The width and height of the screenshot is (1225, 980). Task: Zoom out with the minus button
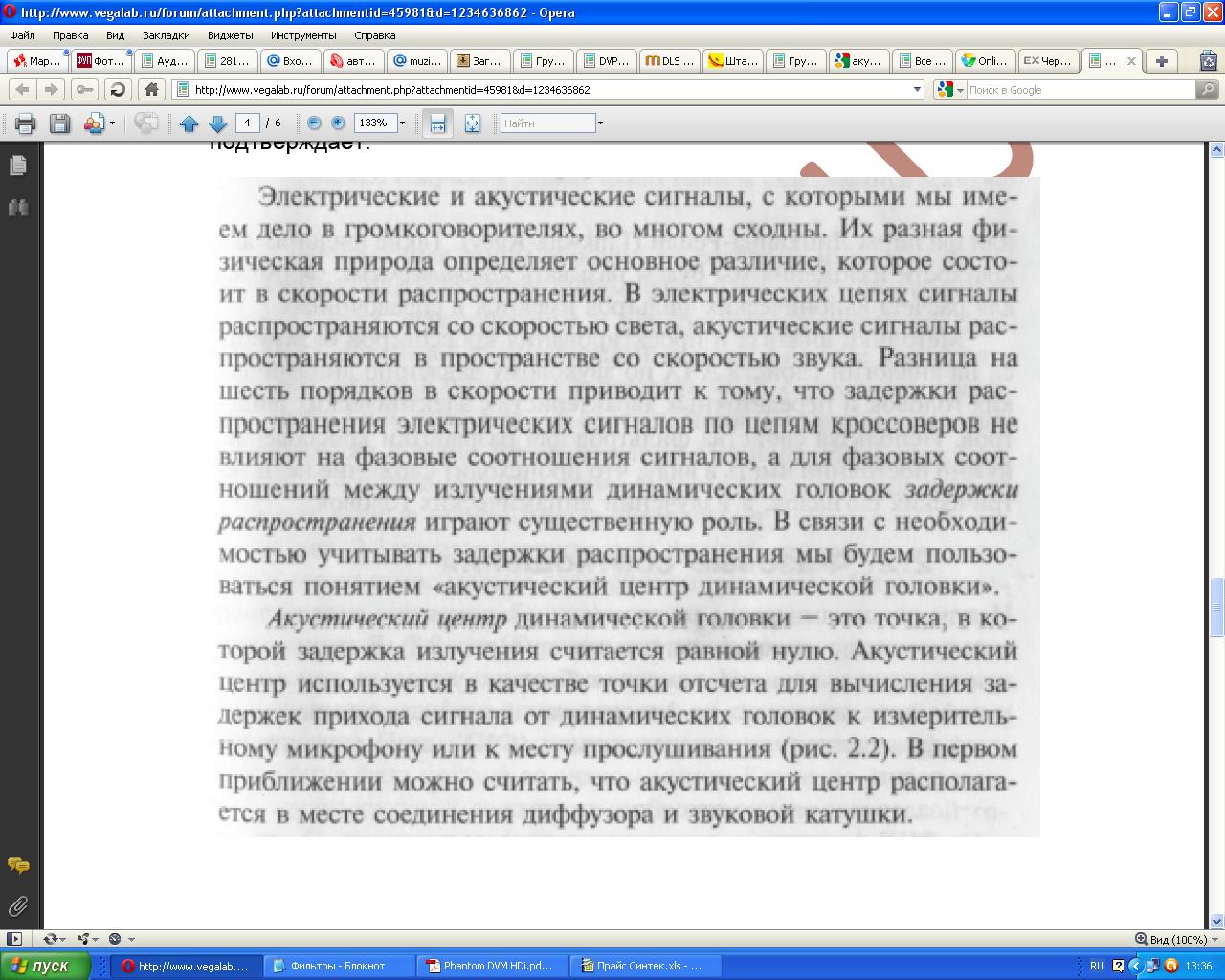coord(313,123)
